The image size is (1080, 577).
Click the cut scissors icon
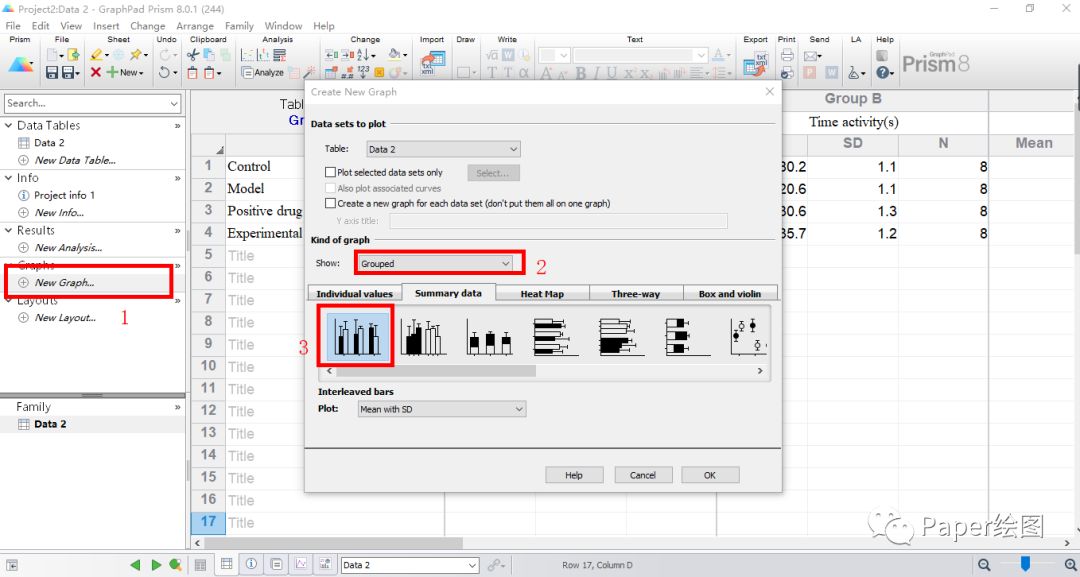(193, 55)
